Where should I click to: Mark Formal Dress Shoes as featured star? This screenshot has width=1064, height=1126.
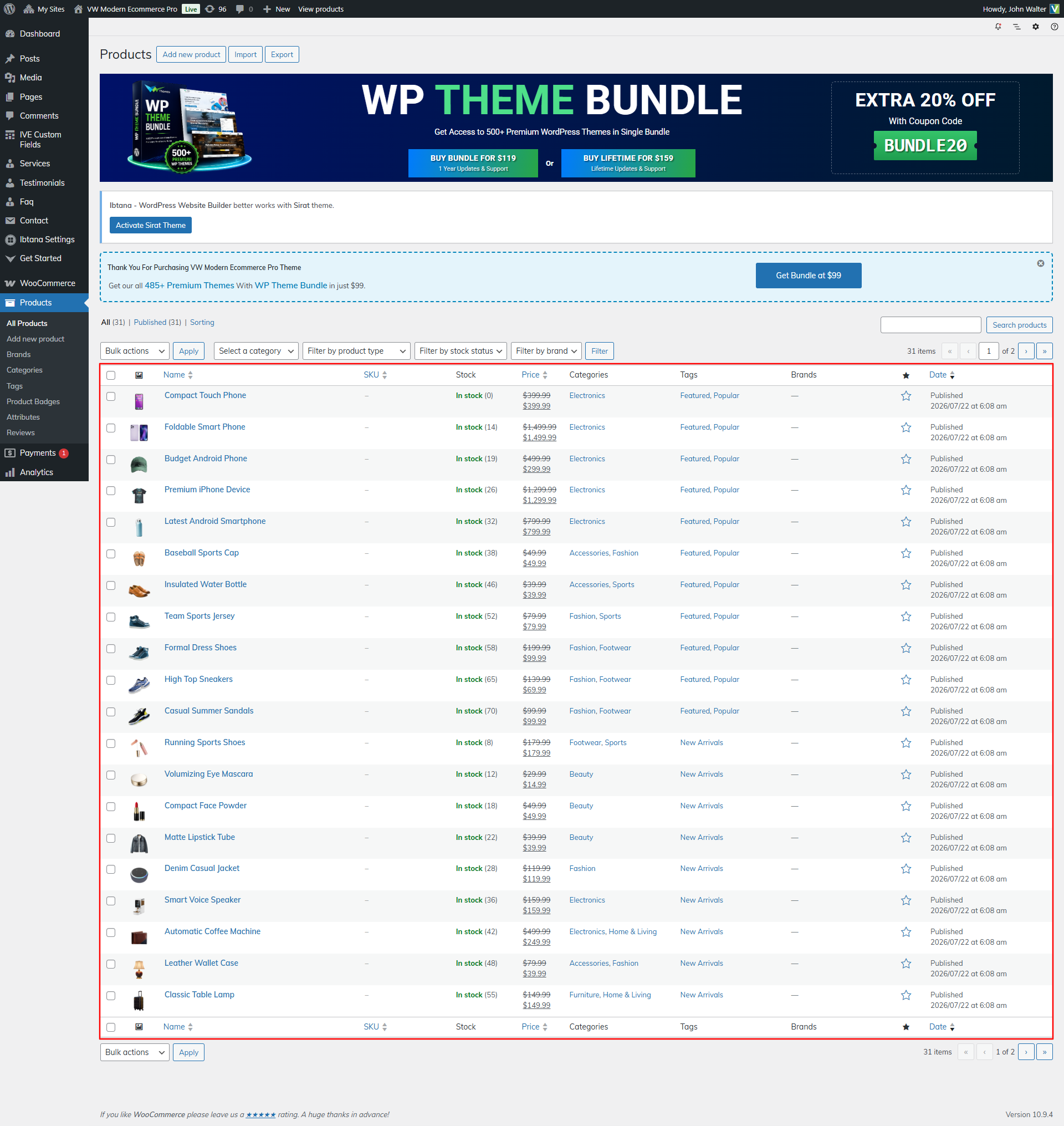click(906, 648)
